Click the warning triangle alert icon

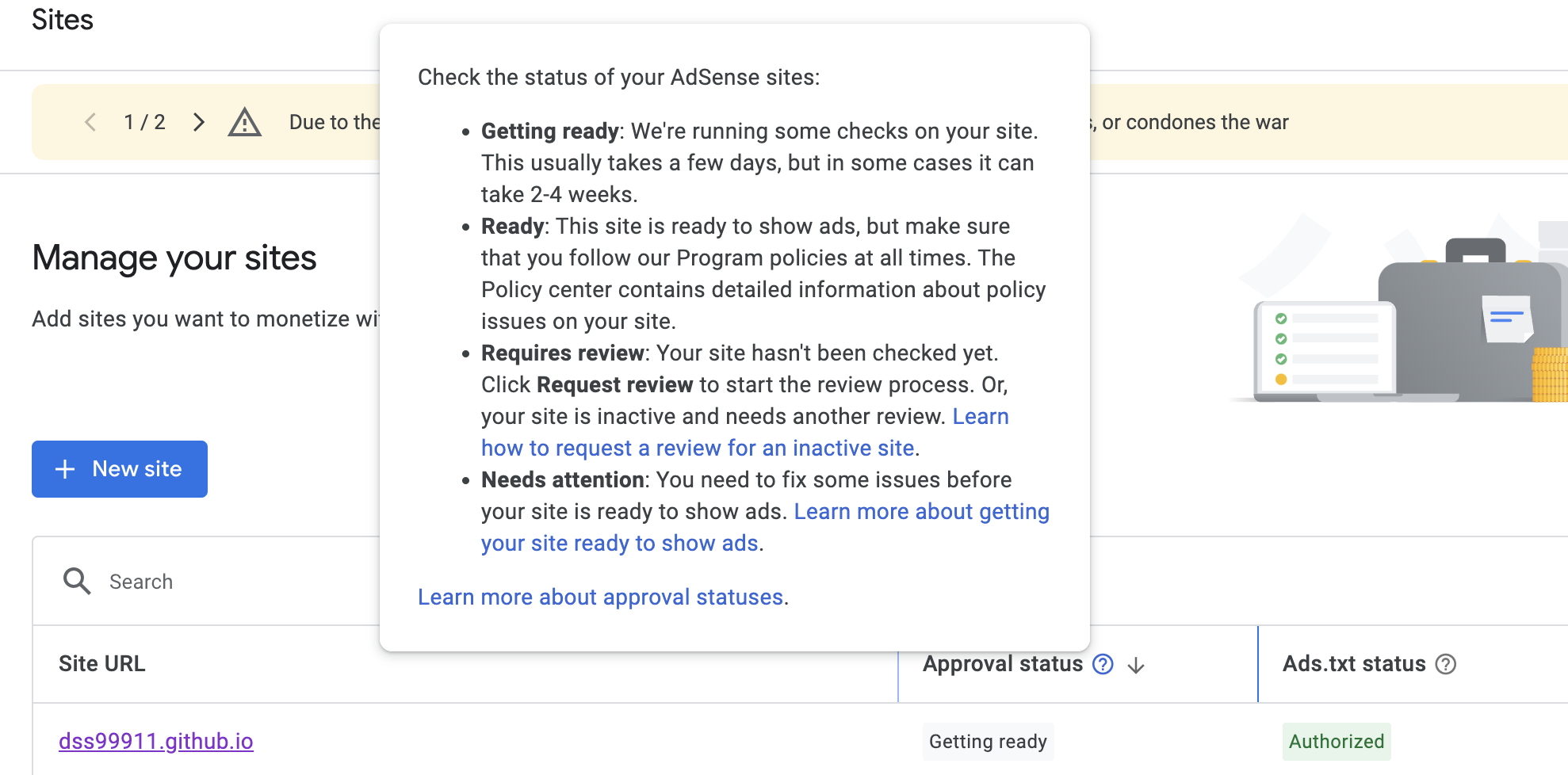244,122
